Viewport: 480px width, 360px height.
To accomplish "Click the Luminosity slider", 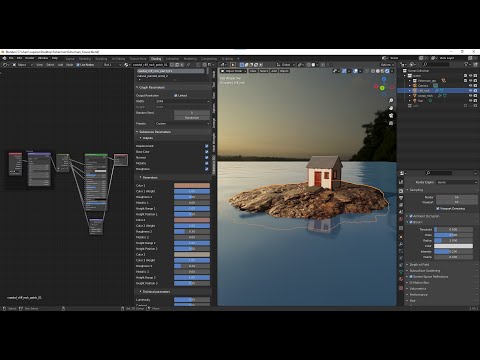I will [192, 300].
